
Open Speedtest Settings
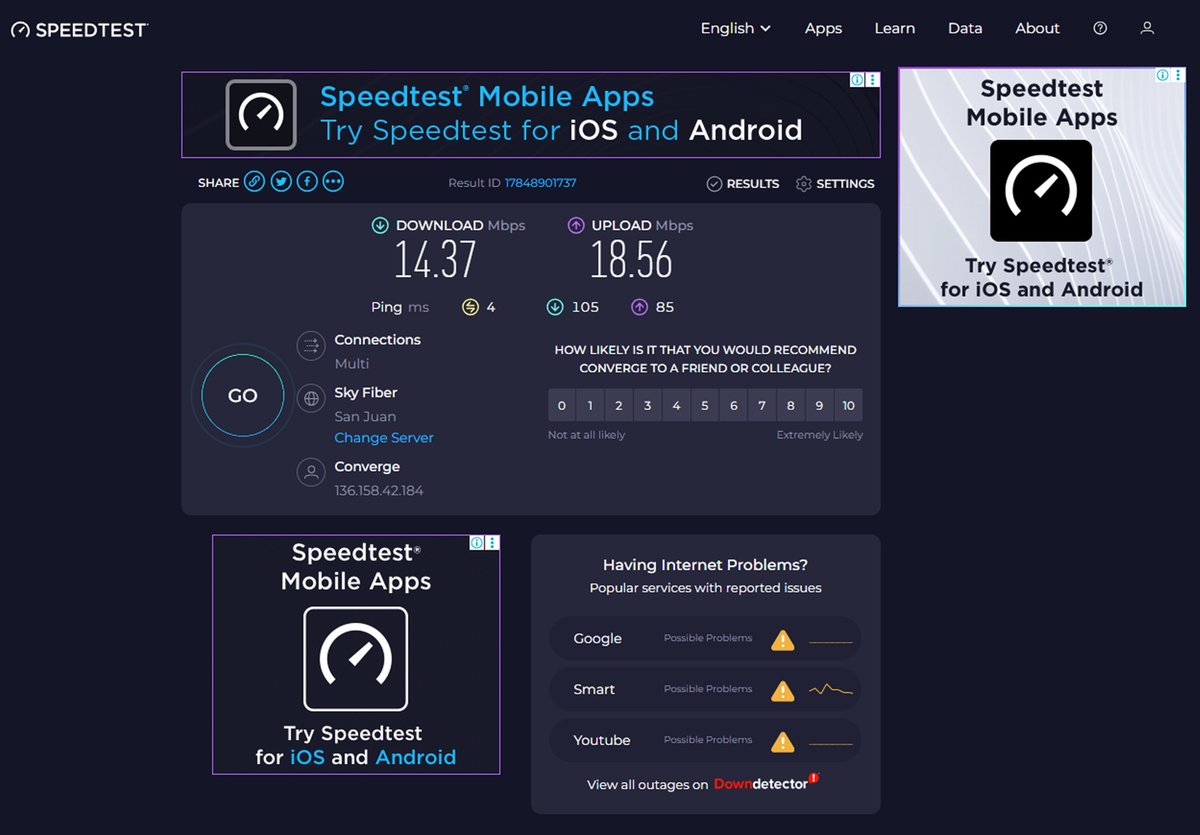(x=835, y=183)
